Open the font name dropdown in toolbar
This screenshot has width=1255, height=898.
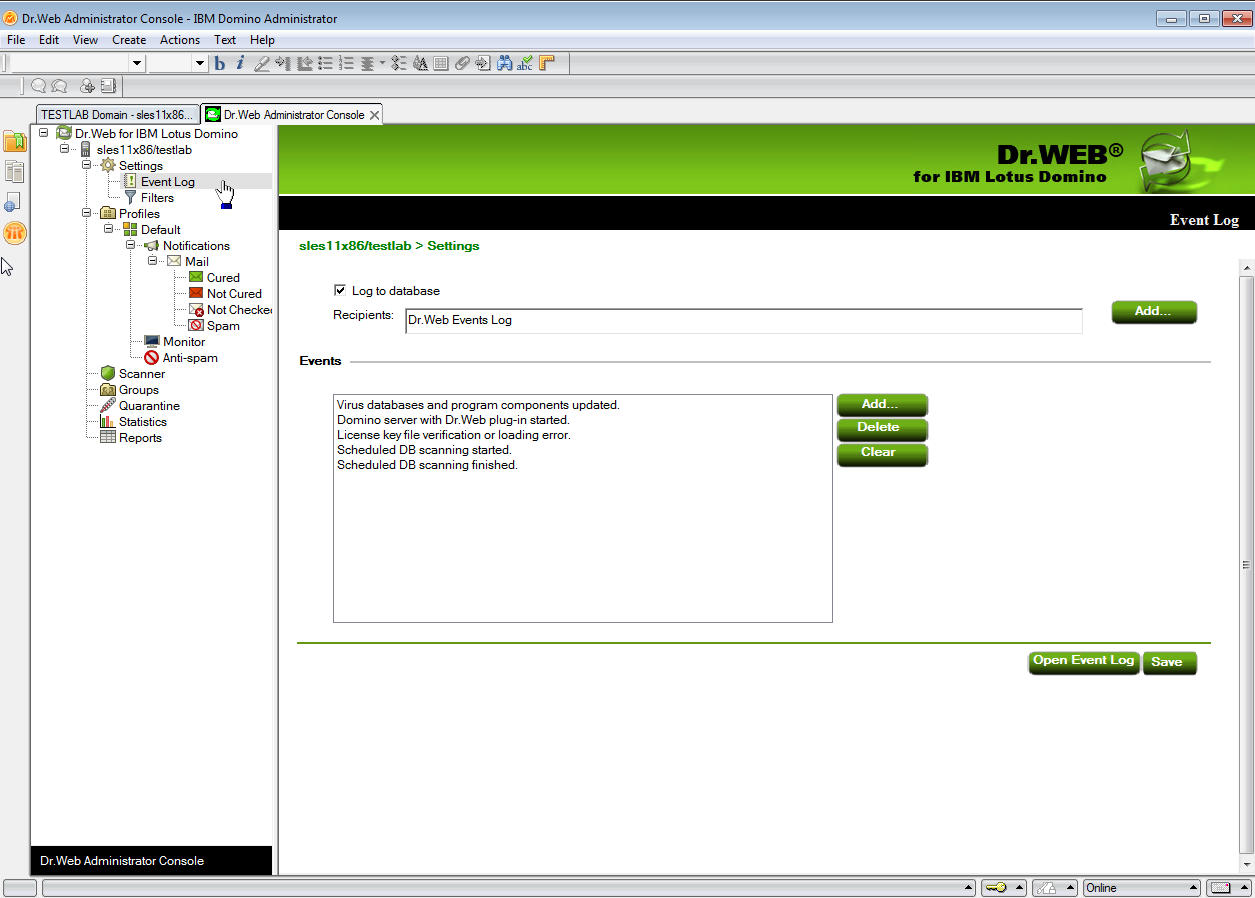138,63
